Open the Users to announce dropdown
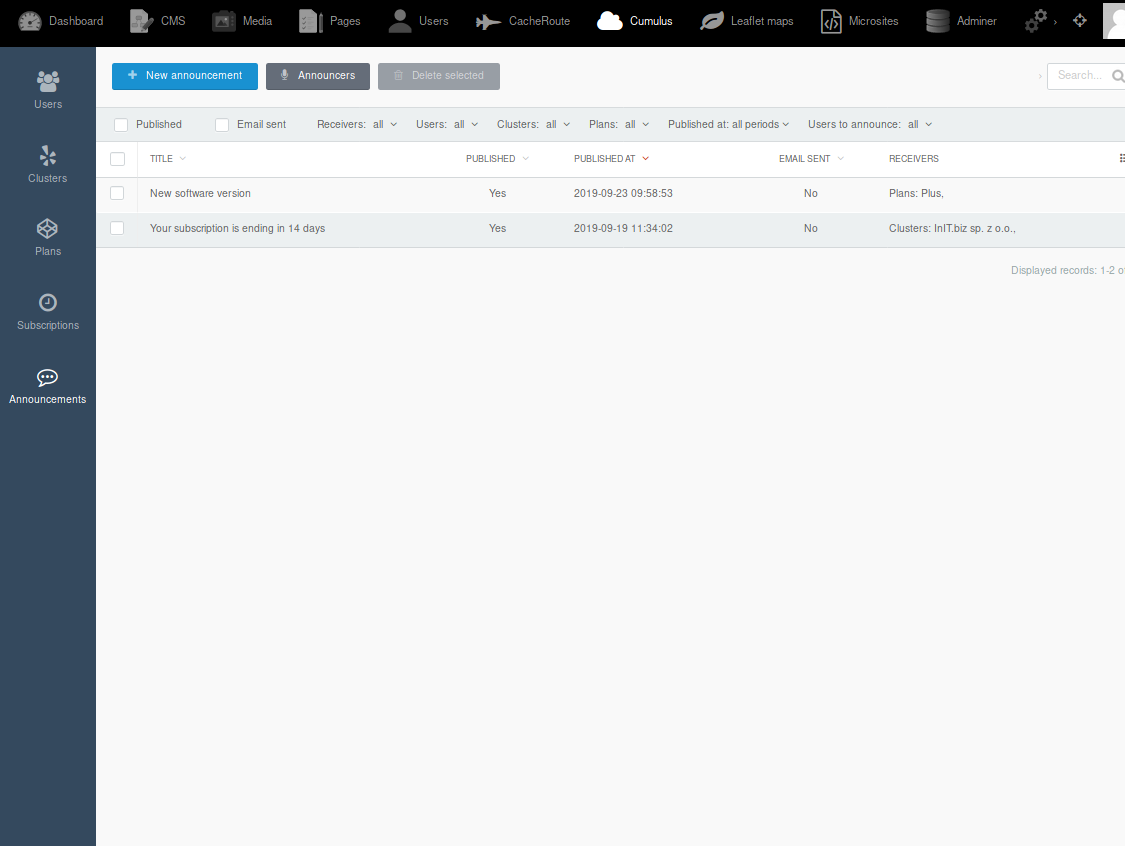 (870, 124)
